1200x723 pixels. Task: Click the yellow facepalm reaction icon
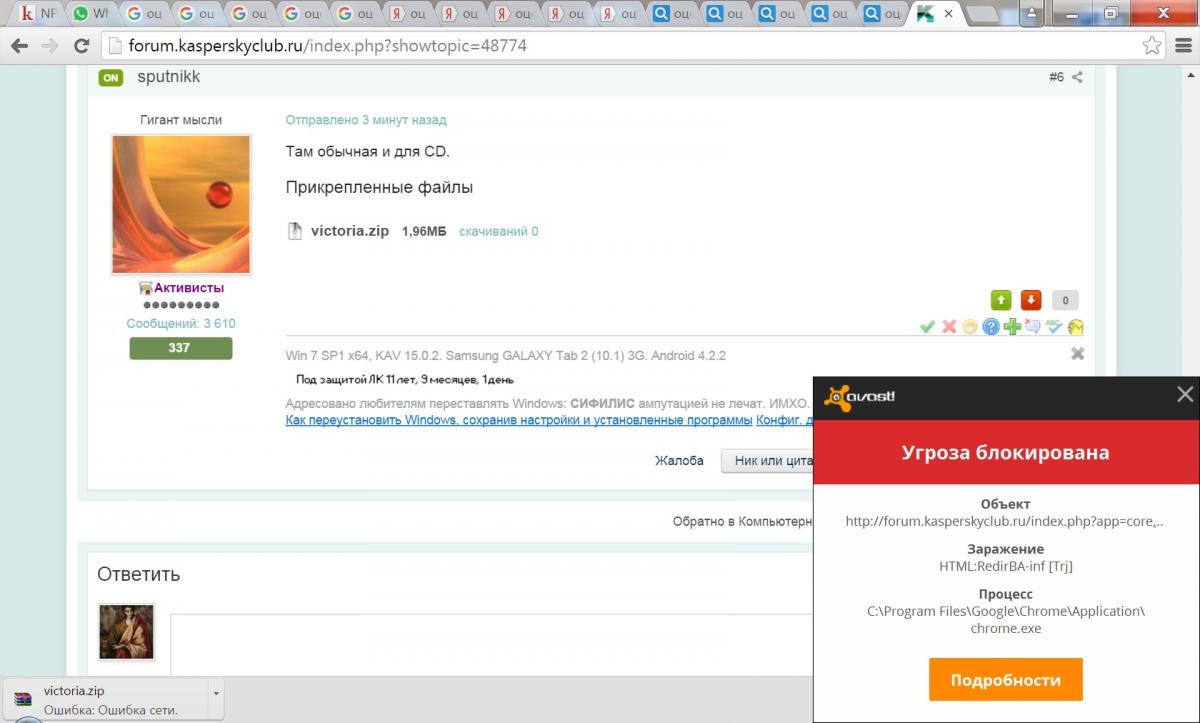pos(1076,327)
